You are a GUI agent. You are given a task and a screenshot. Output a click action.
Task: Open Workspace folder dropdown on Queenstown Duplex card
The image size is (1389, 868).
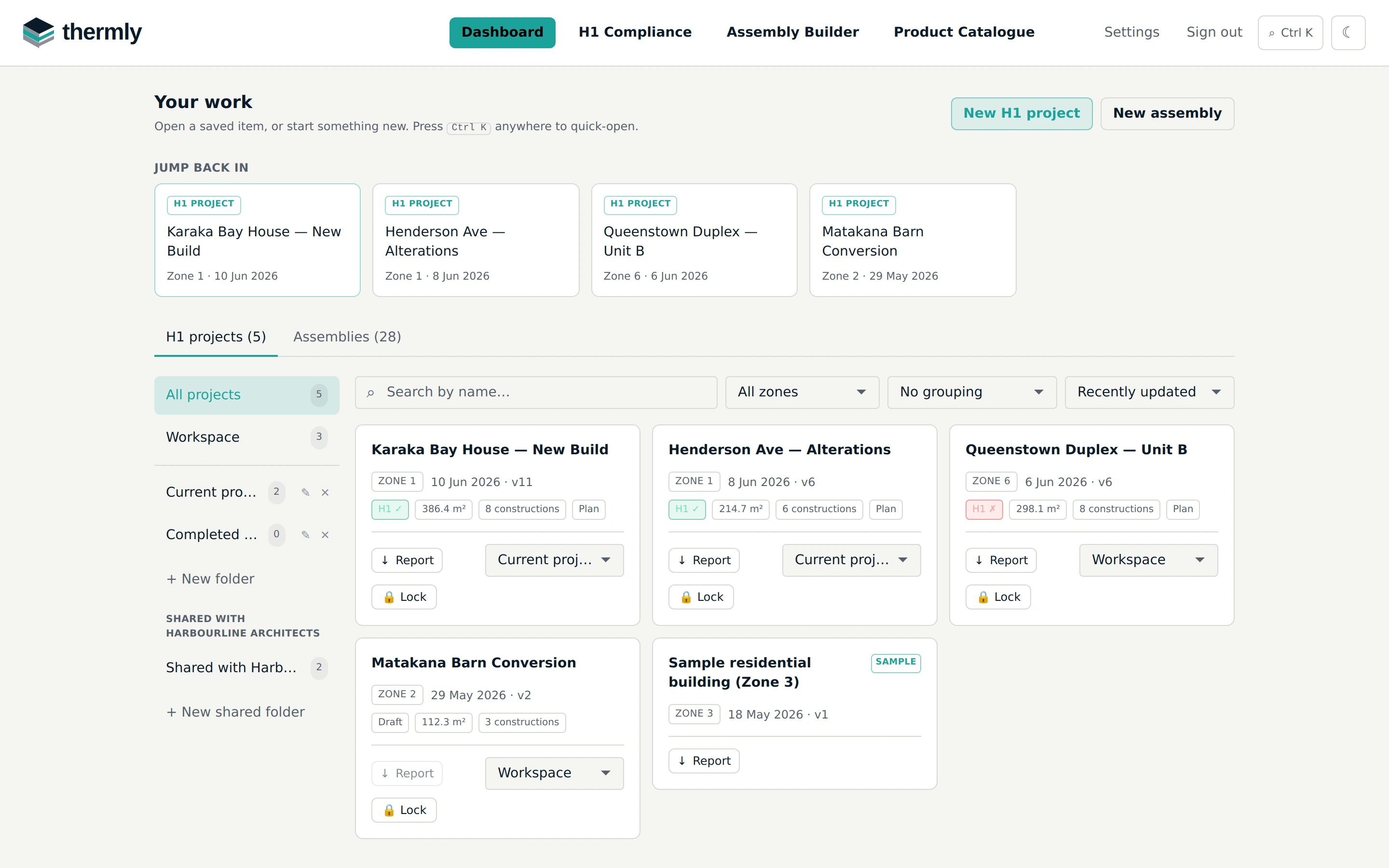(1148, 560)
